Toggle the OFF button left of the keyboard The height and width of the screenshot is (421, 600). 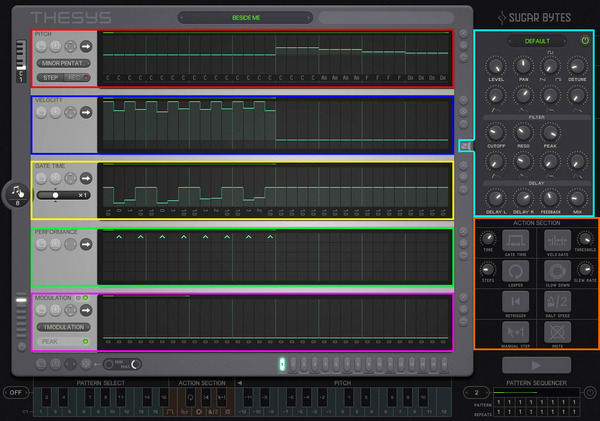pos(16,392)
